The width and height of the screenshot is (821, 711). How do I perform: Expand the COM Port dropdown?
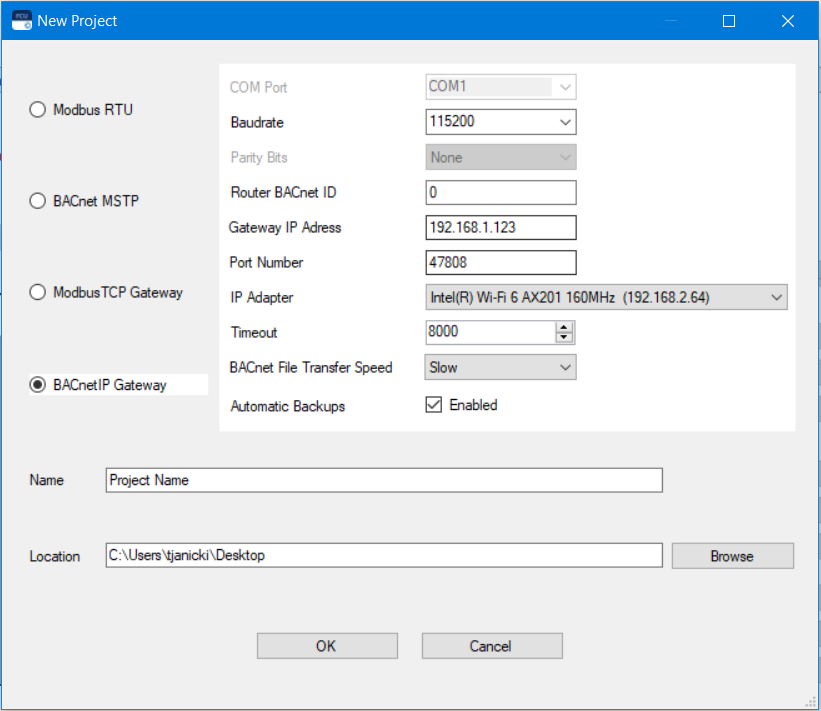pyautogui.click(x=566, y=87)
